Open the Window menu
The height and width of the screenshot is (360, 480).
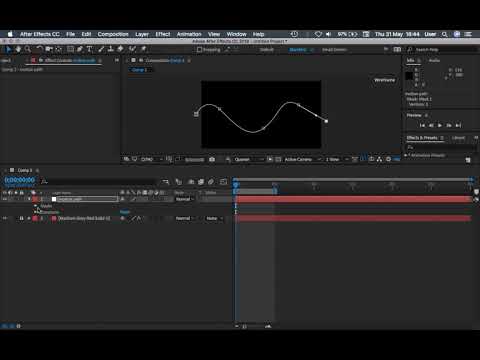[x=236, y=34]
